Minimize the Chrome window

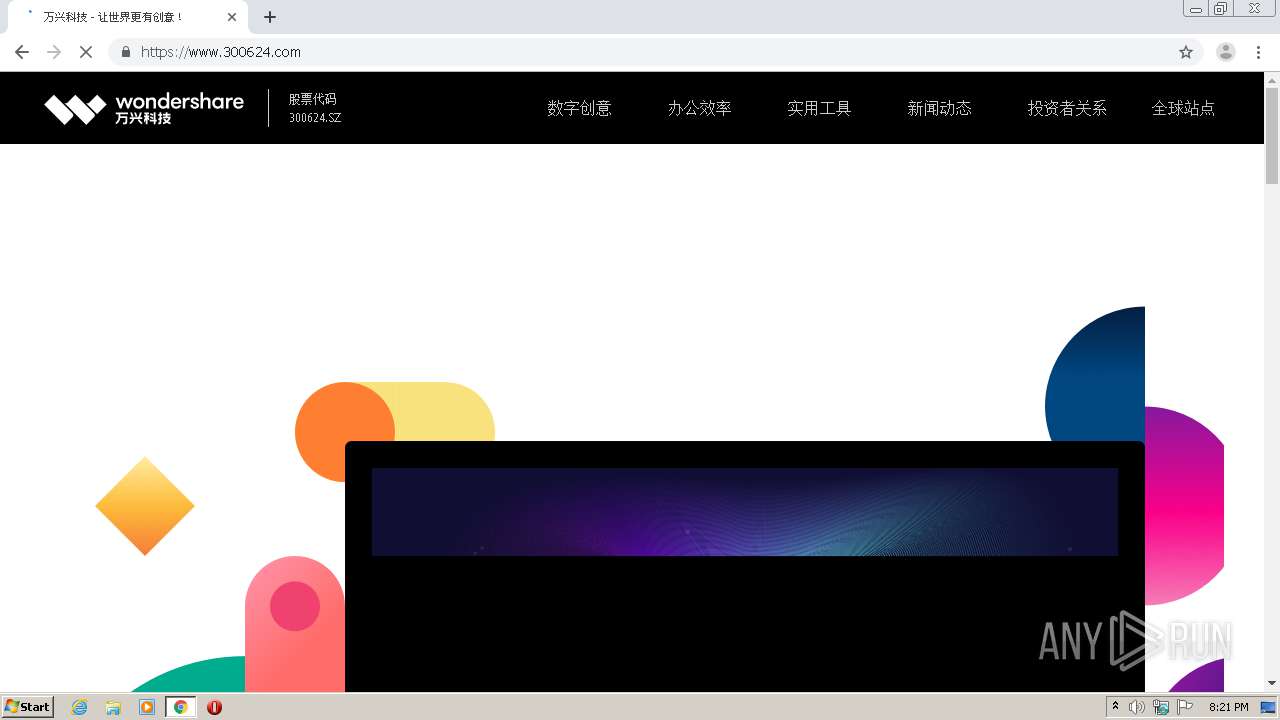click(x=1196, y=9)
